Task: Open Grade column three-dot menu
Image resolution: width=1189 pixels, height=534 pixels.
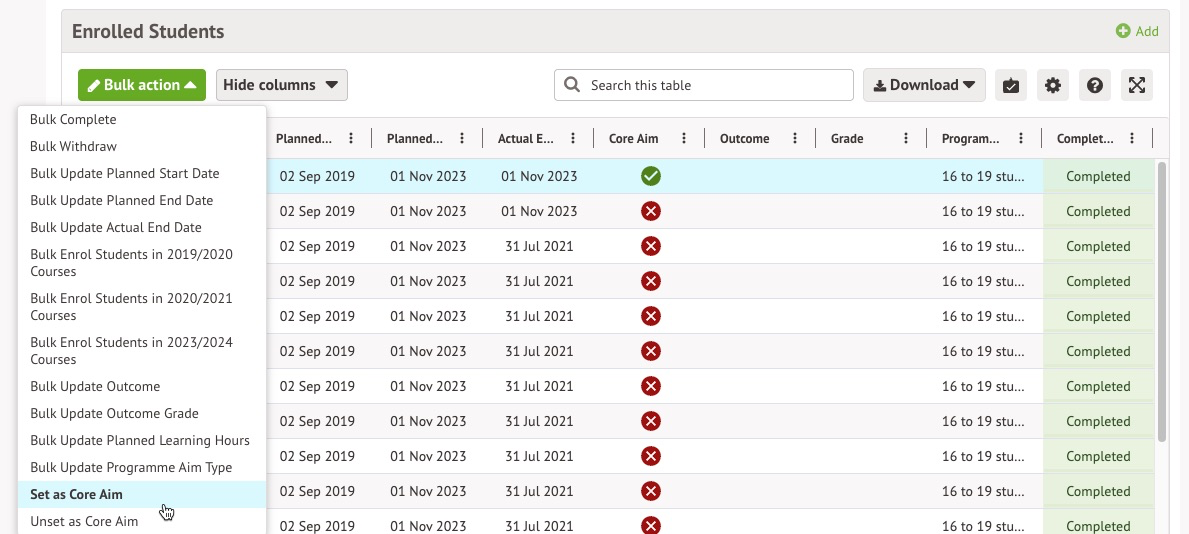Action: click(x=906, y=139)
